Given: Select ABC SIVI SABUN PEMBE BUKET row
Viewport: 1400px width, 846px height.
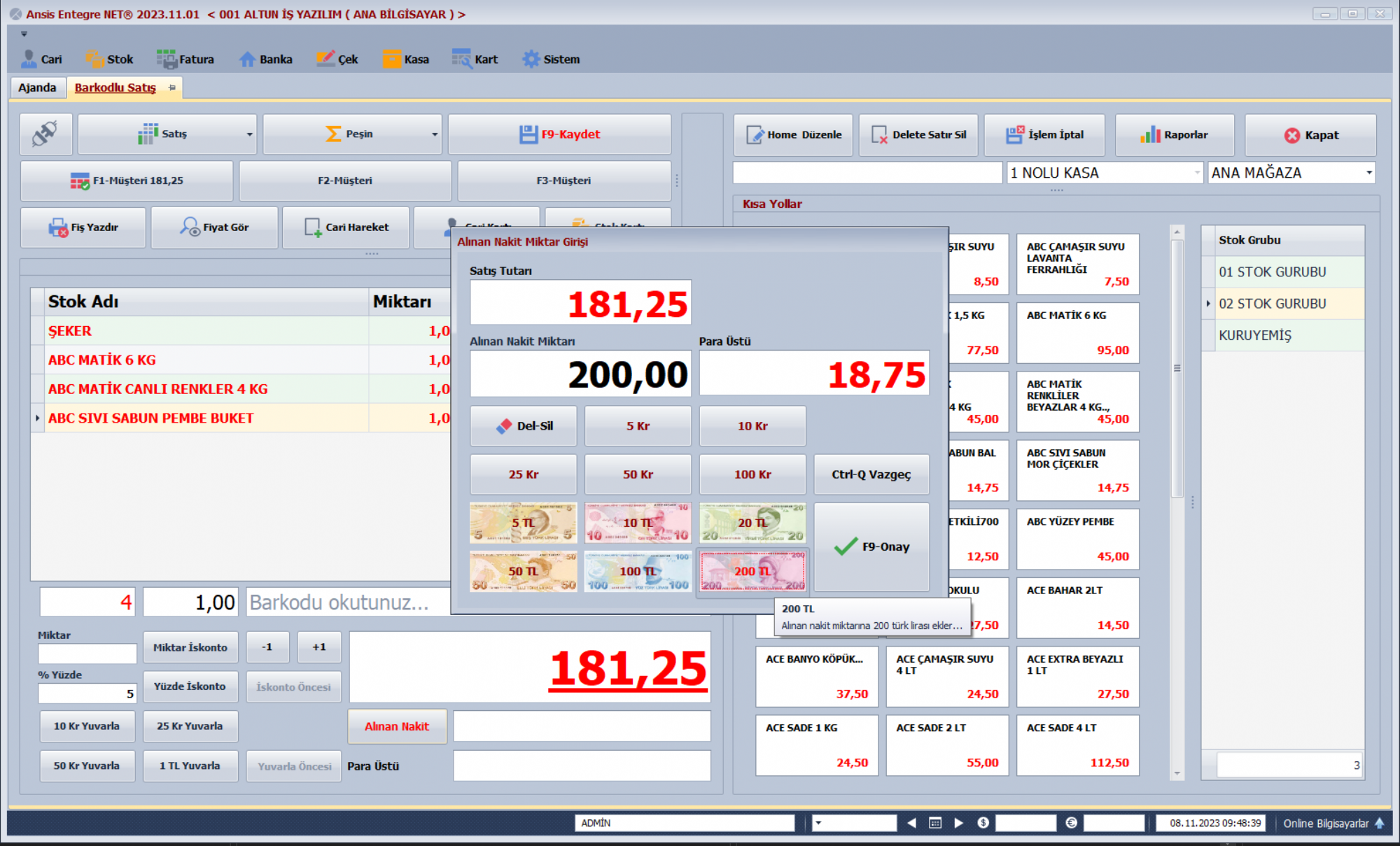Looking at the screenshot, I should pos(241,418).
